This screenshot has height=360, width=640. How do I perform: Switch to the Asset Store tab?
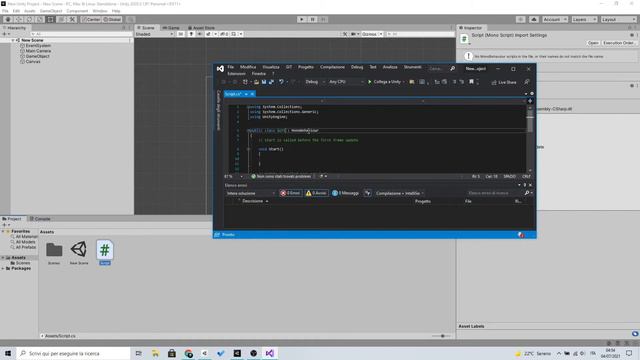201,28
